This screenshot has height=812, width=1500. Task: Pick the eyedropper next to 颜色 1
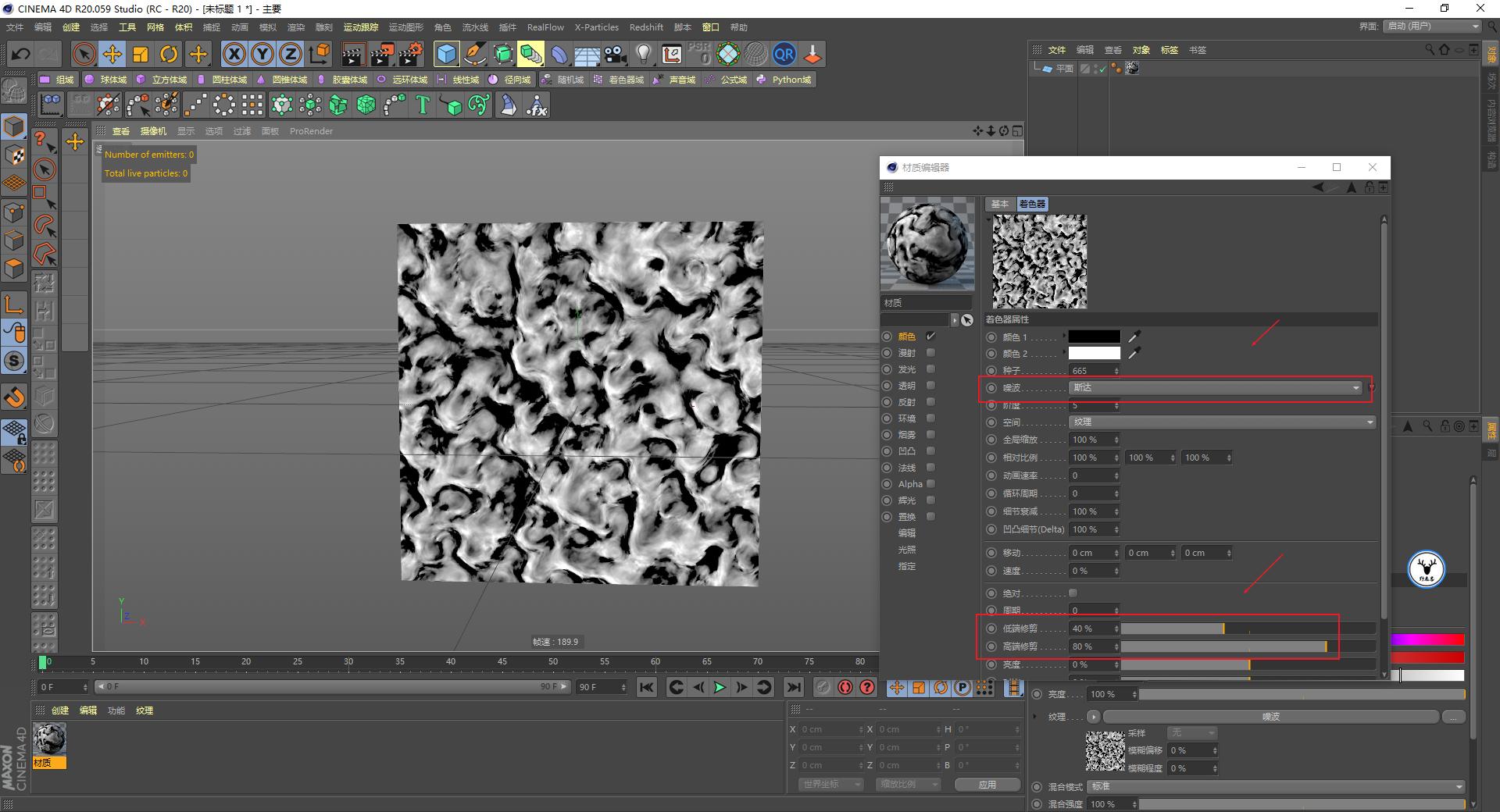point(1134,337)
